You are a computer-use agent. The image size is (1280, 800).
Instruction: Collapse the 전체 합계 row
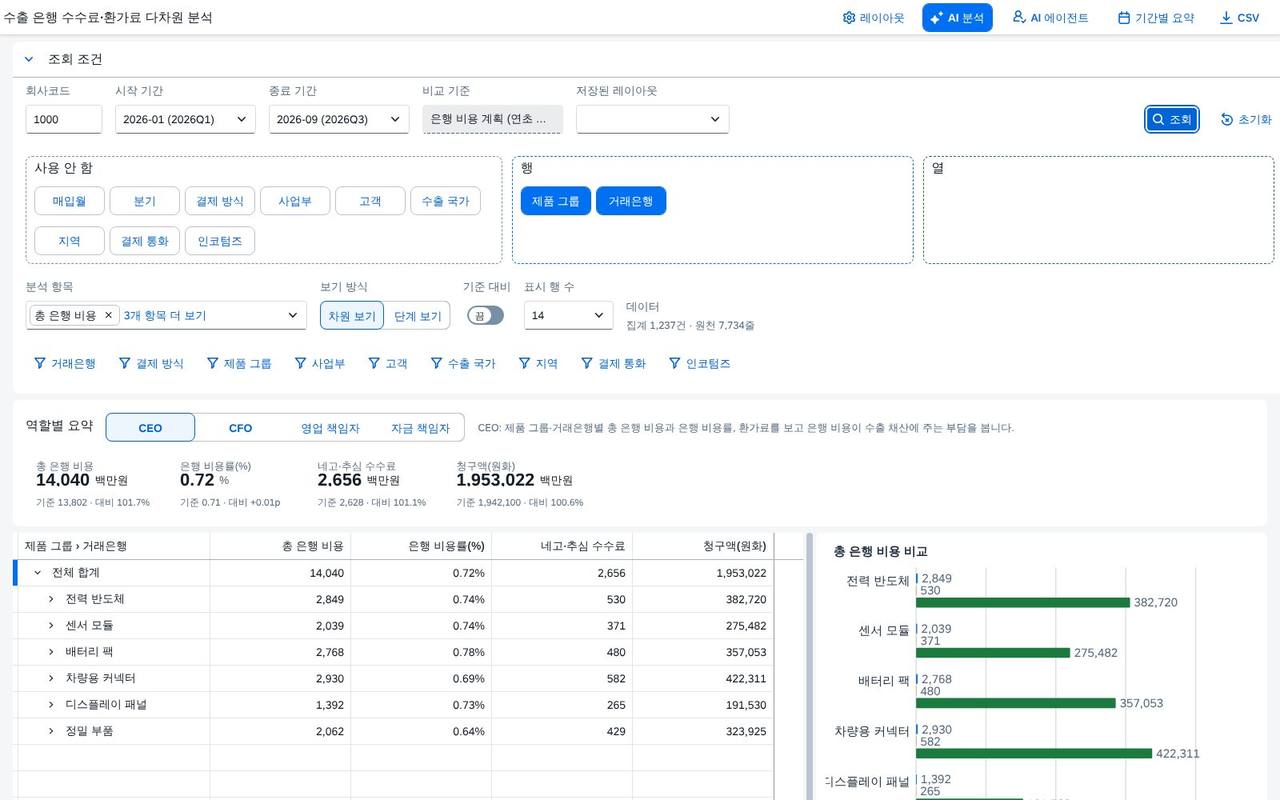[x=37, y=573]
